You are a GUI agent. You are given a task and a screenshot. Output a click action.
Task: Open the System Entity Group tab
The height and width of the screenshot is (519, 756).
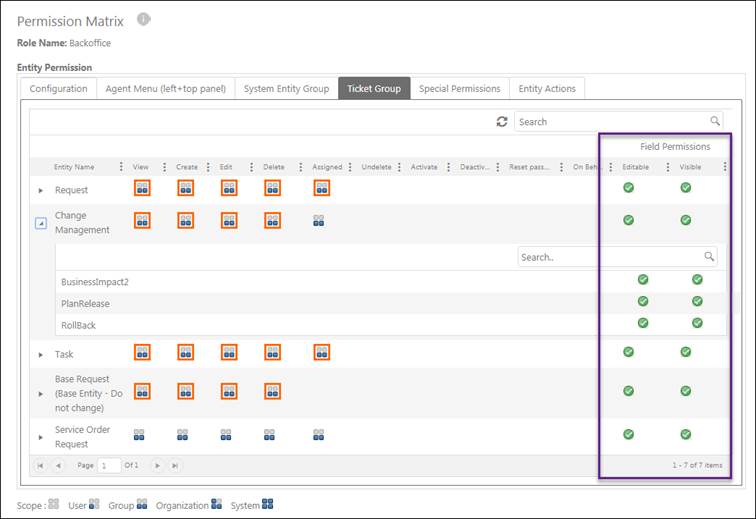(x=286, y=89)
